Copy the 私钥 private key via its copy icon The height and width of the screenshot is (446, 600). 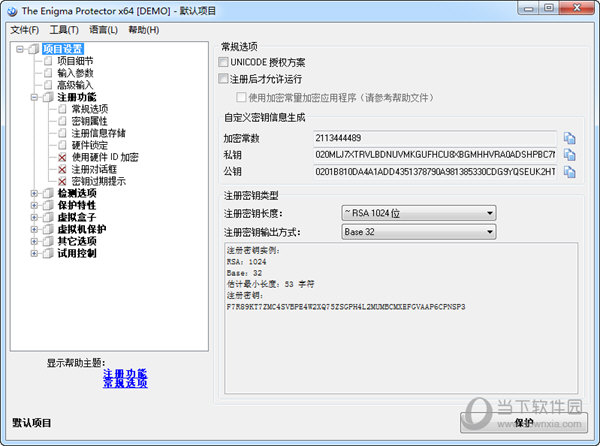click(x=569, y=155)
